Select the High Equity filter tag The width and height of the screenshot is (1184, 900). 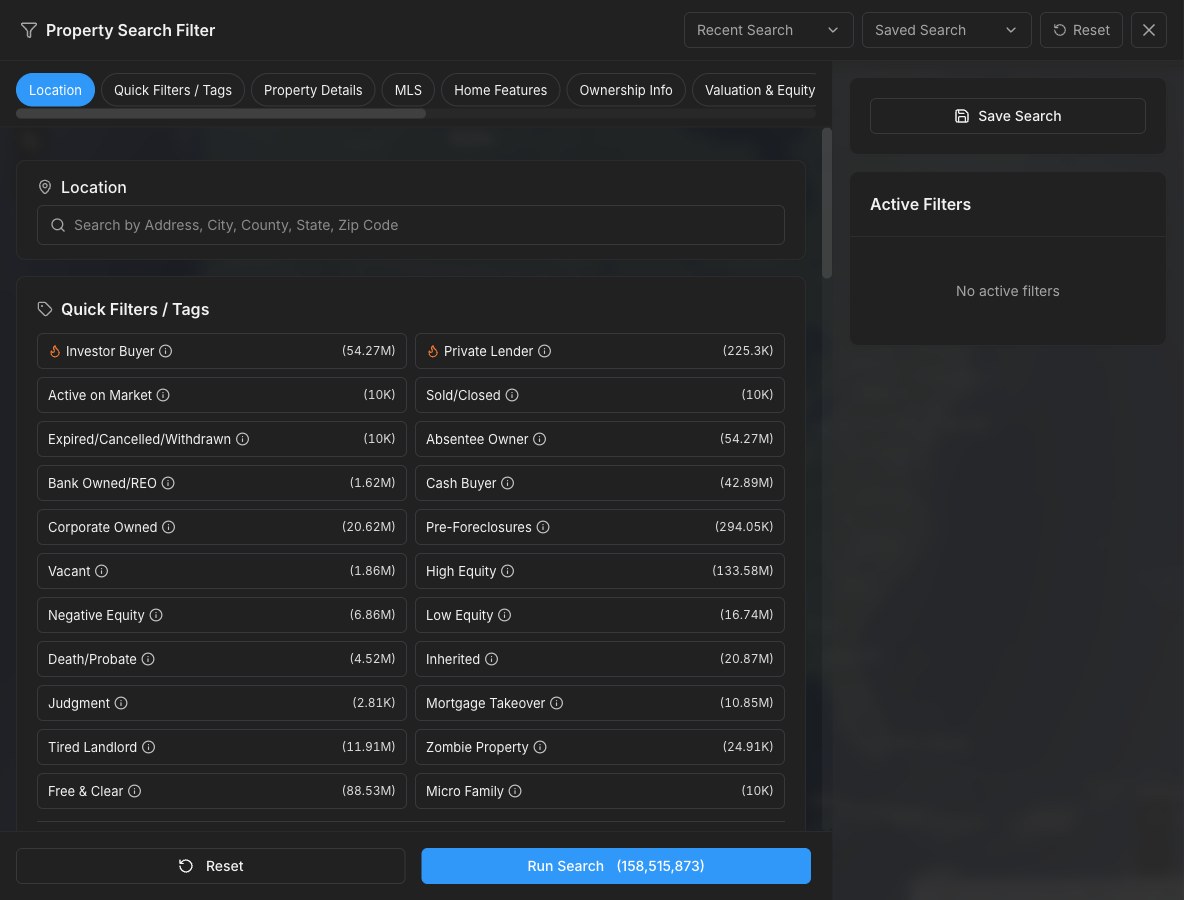click(600, 571)
